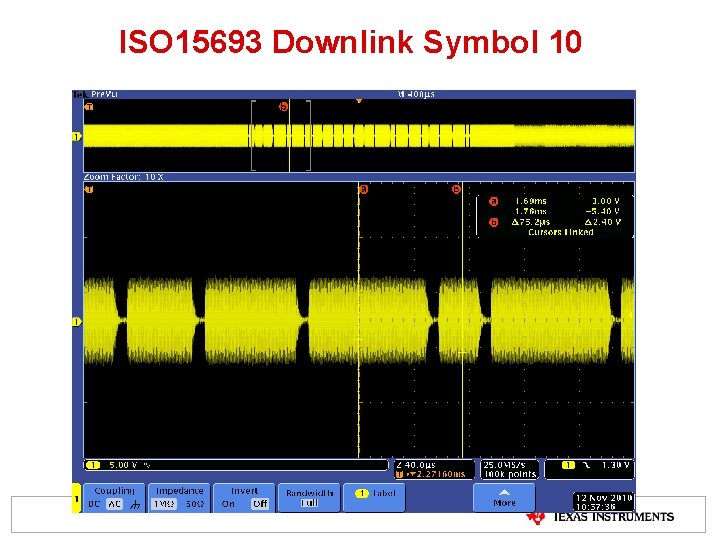Screen dimensions: 720x540
Task: Open the channel 1 Label button
Action: [374, 497]
